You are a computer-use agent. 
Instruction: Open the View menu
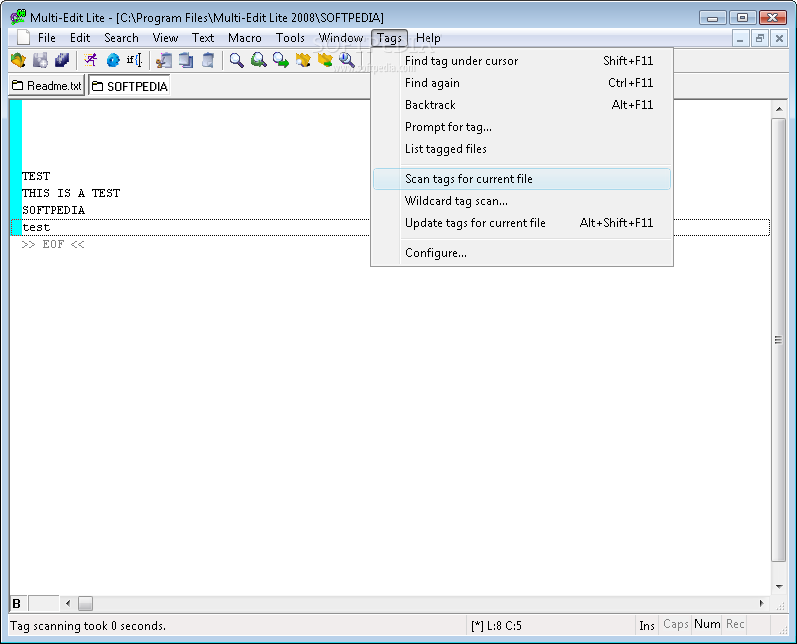coord(165,38)
